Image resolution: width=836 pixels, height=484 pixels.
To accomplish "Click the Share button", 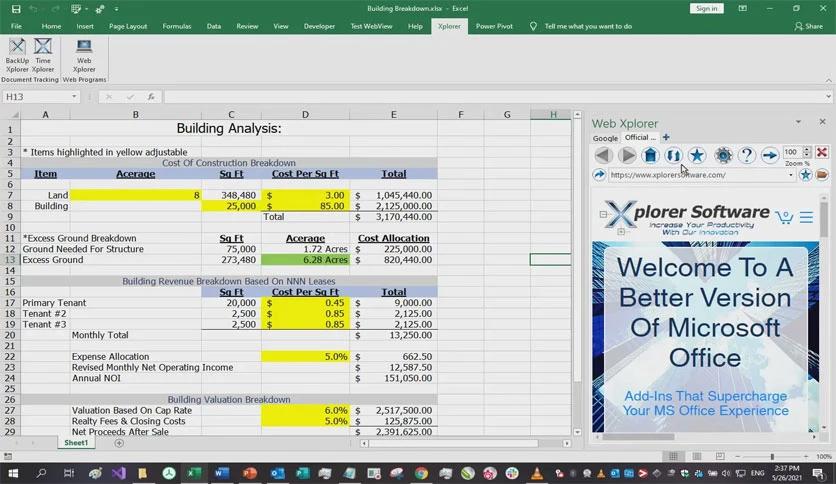I will 808,26.
